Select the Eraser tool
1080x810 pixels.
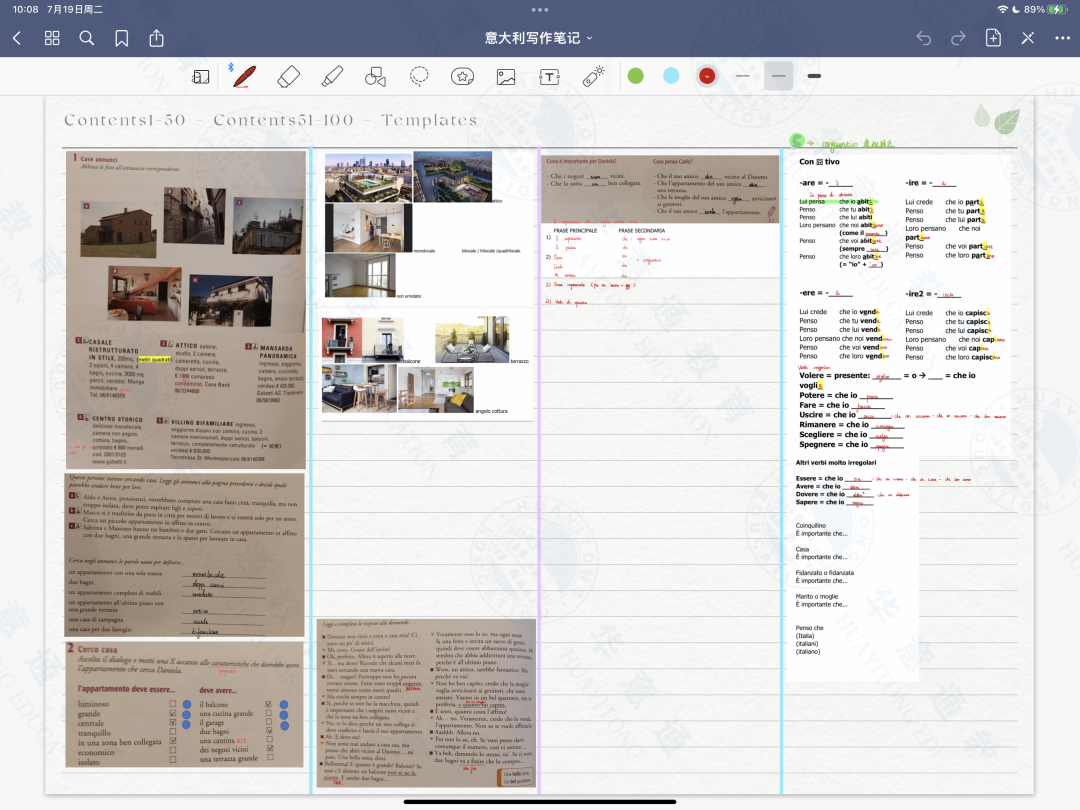click(289, 76)
